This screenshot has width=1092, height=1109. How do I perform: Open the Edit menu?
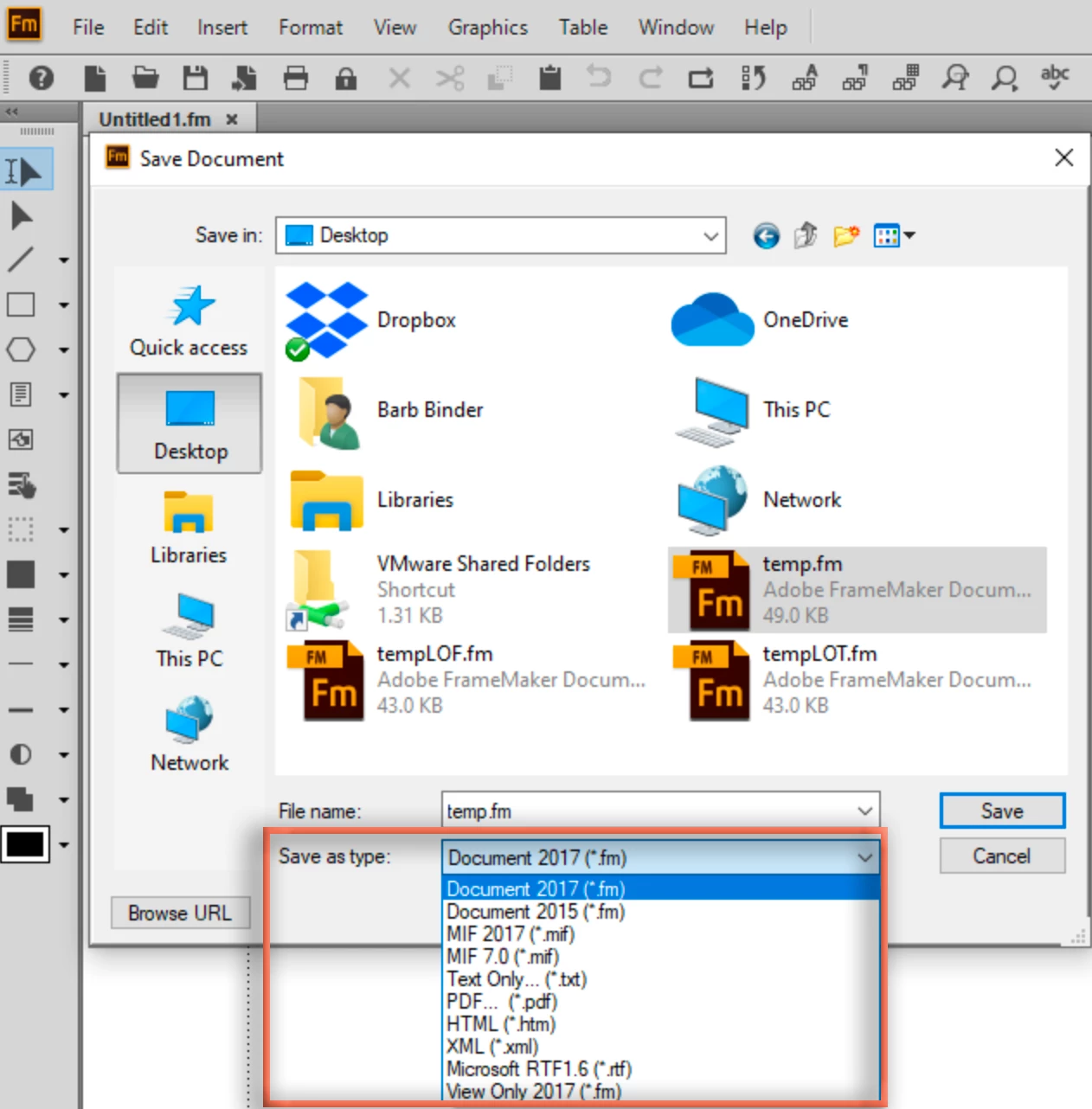click(151, 28)
